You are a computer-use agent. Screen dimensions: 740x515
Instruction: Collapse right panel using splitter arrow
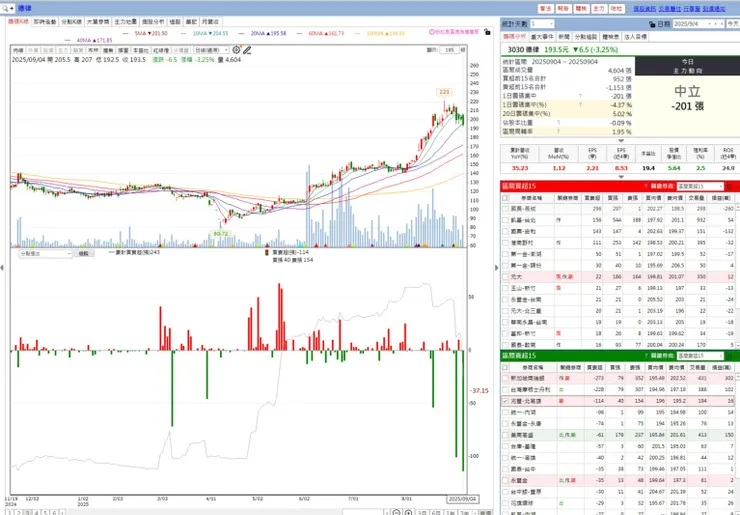coord(496,268)
